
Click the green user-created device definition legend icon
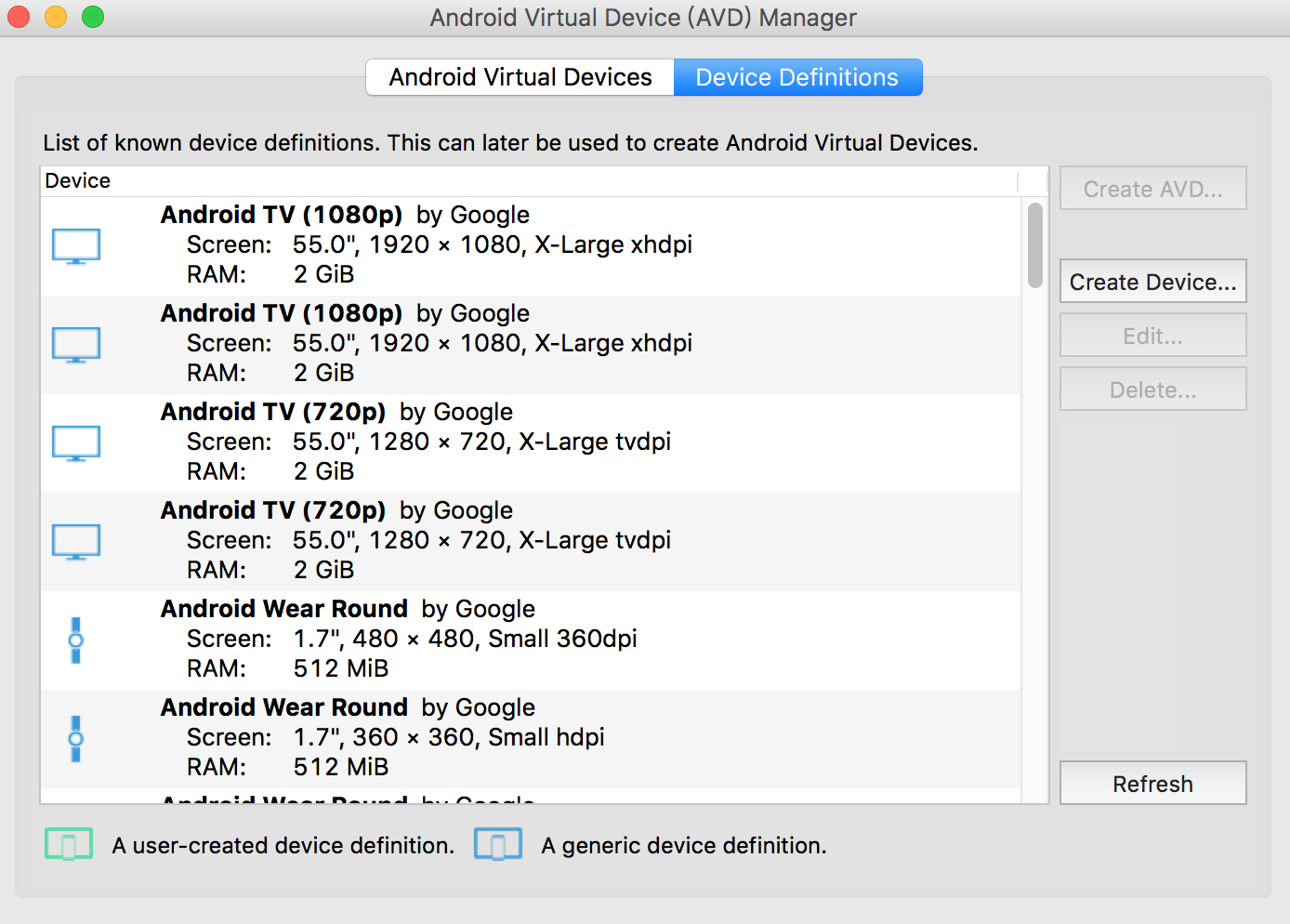[x=69, y=845]
